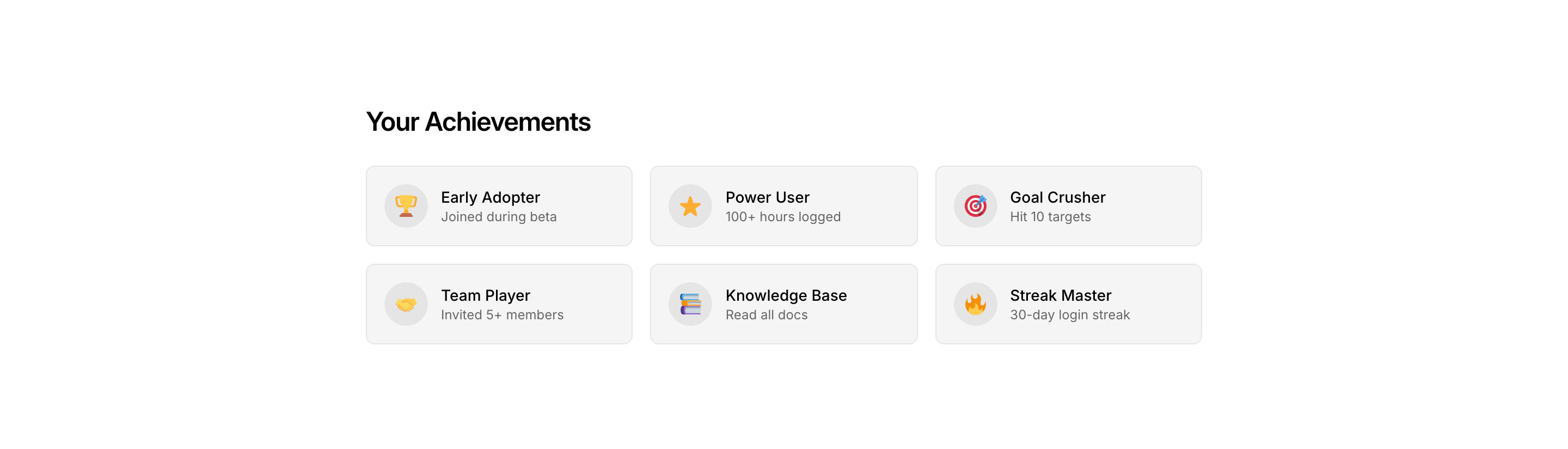Click the "Team Player" title text
1568x449 pixels.
coord(485,295)
